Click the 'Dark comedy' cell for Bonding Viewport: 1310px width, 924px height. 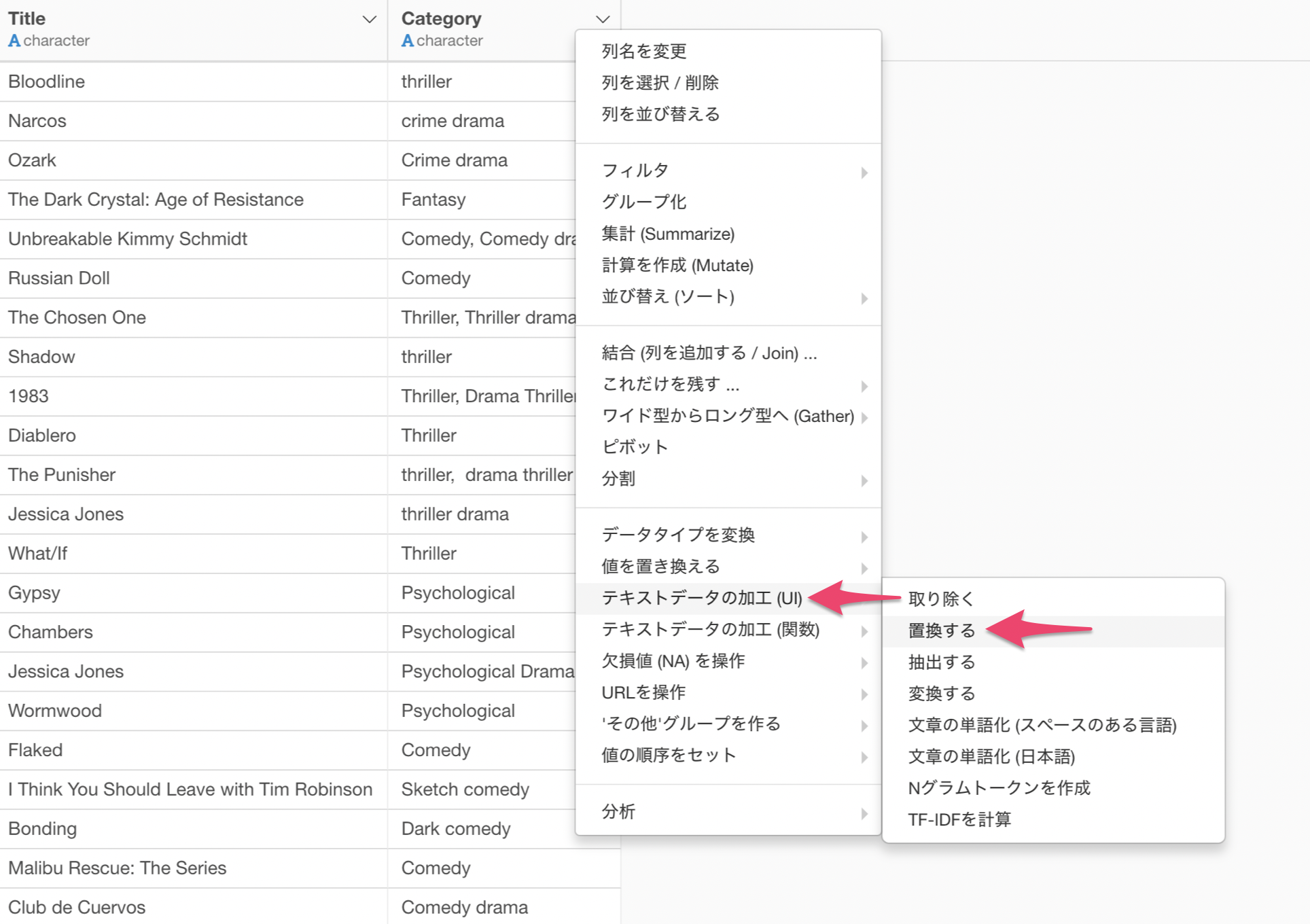click(482, 829)
